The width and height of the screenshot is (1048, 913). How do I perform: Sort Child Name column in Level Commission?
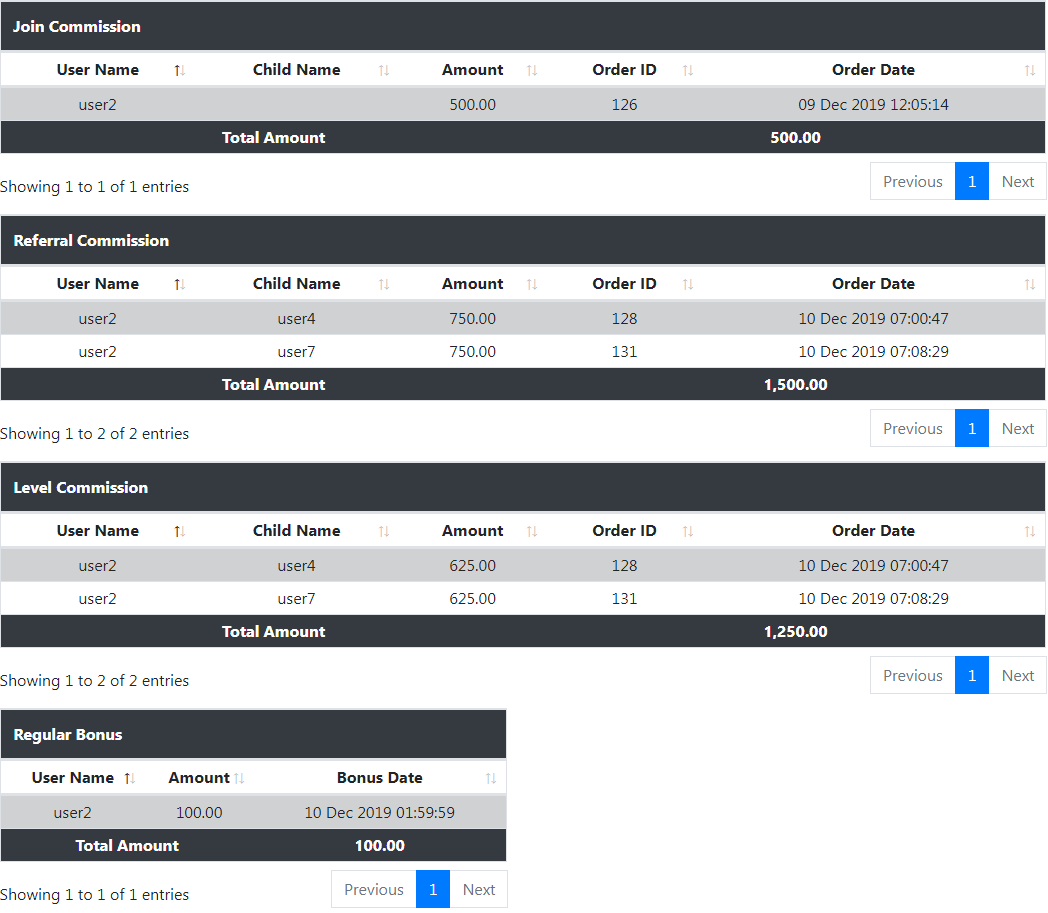[x=385, y=530]
